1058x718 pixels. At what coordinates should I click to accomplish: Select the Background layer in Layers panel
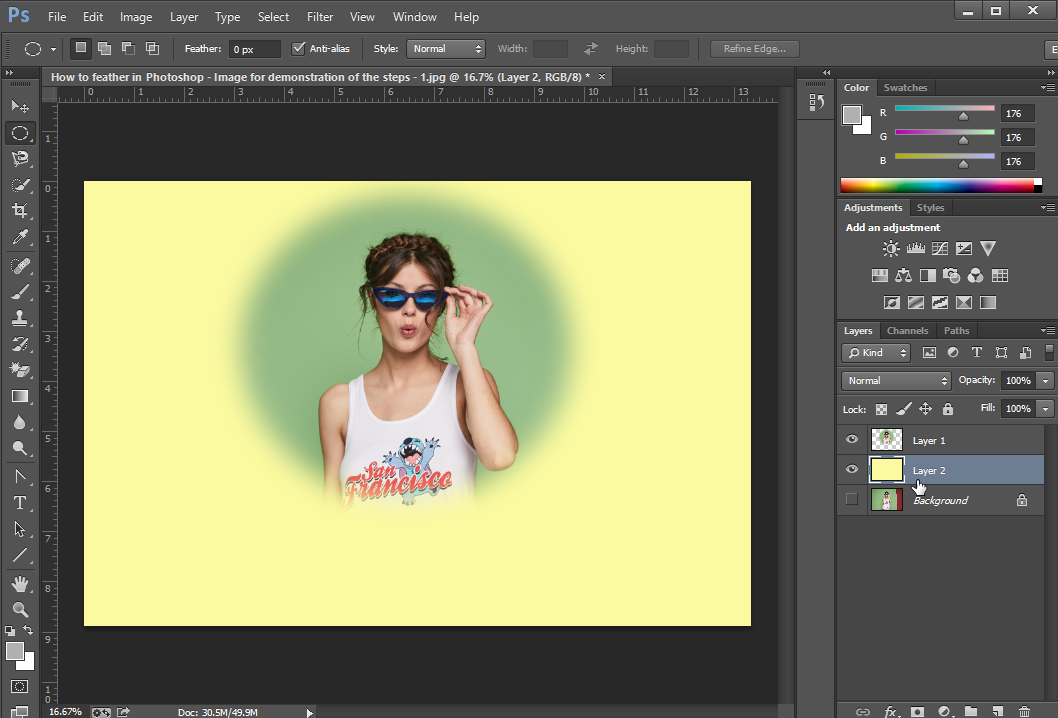[x=940, y=499]
